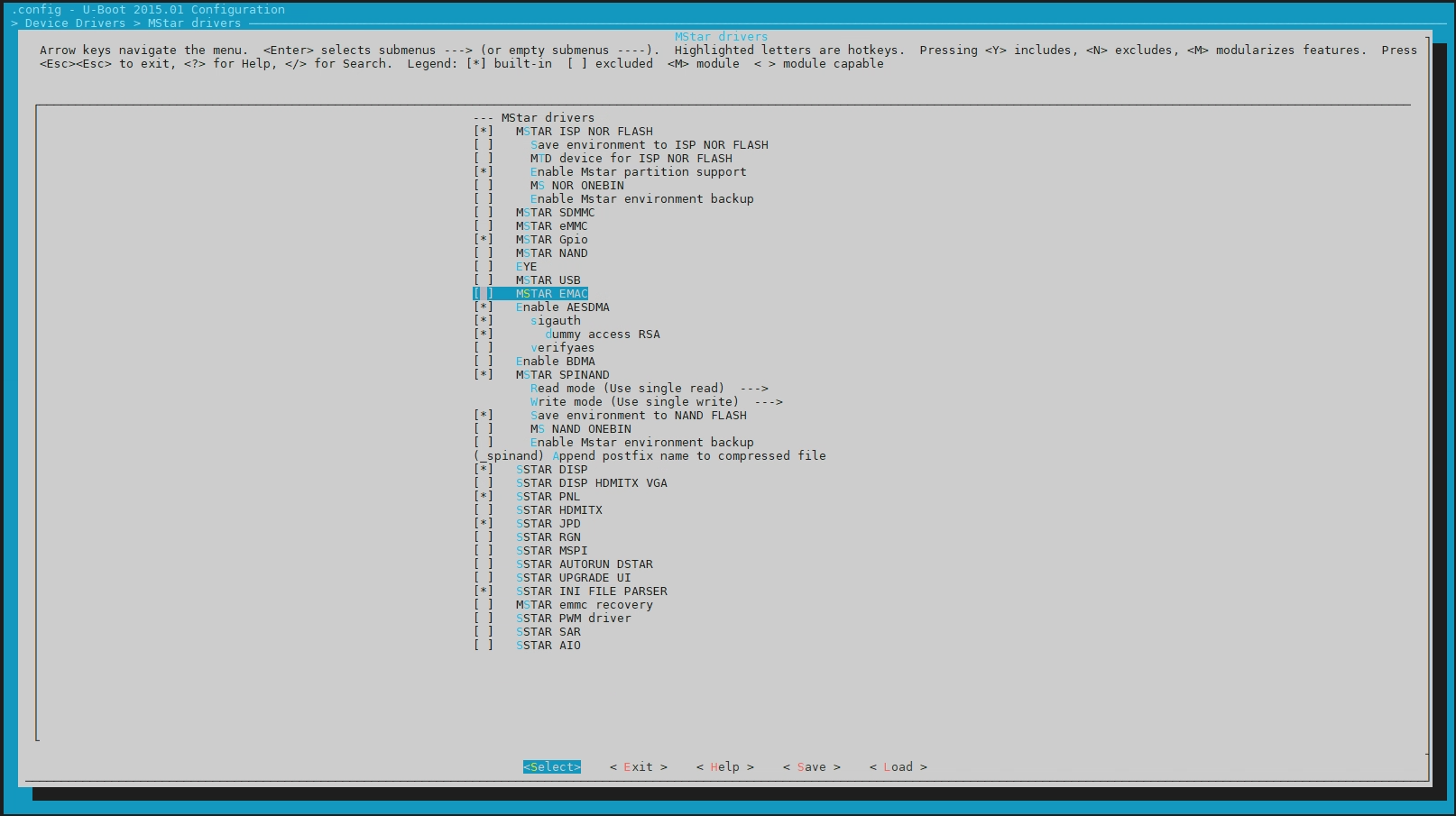
Task: Enable SSTAR PWM driver option
Action: click(x=552, y=619)
